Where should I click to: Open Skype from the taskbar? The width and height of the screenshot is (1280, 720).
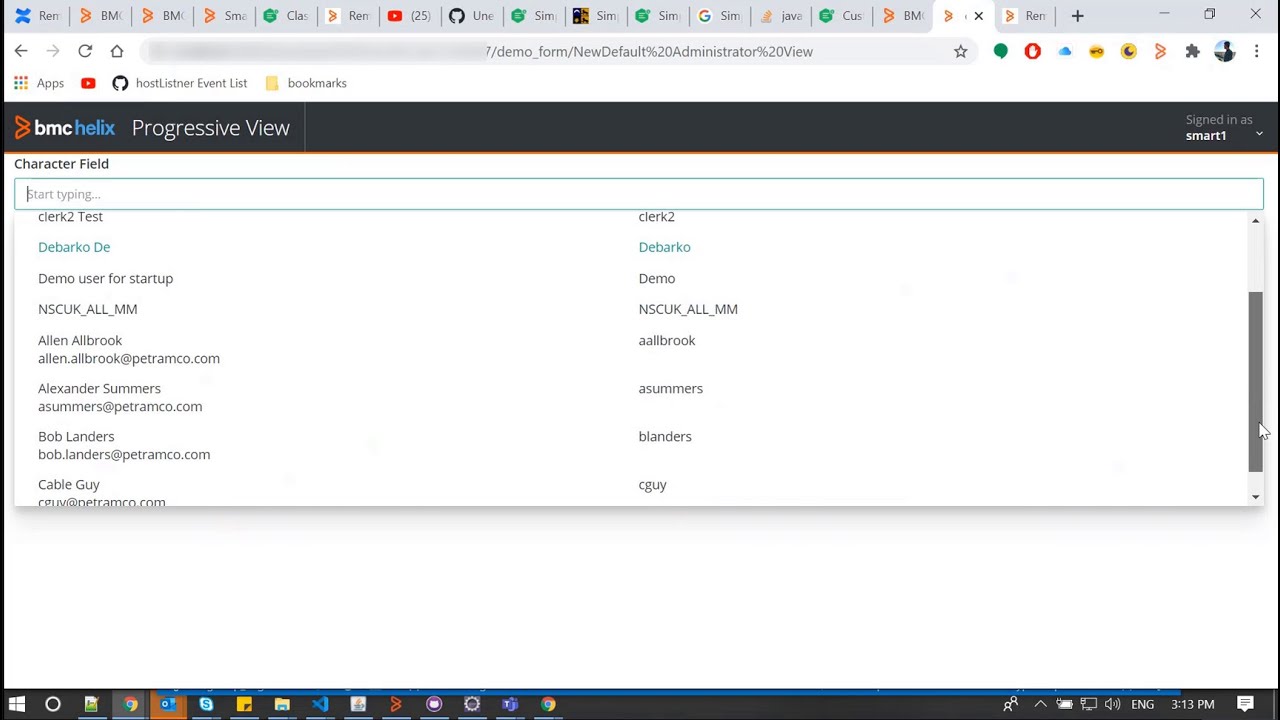(206, 705)
